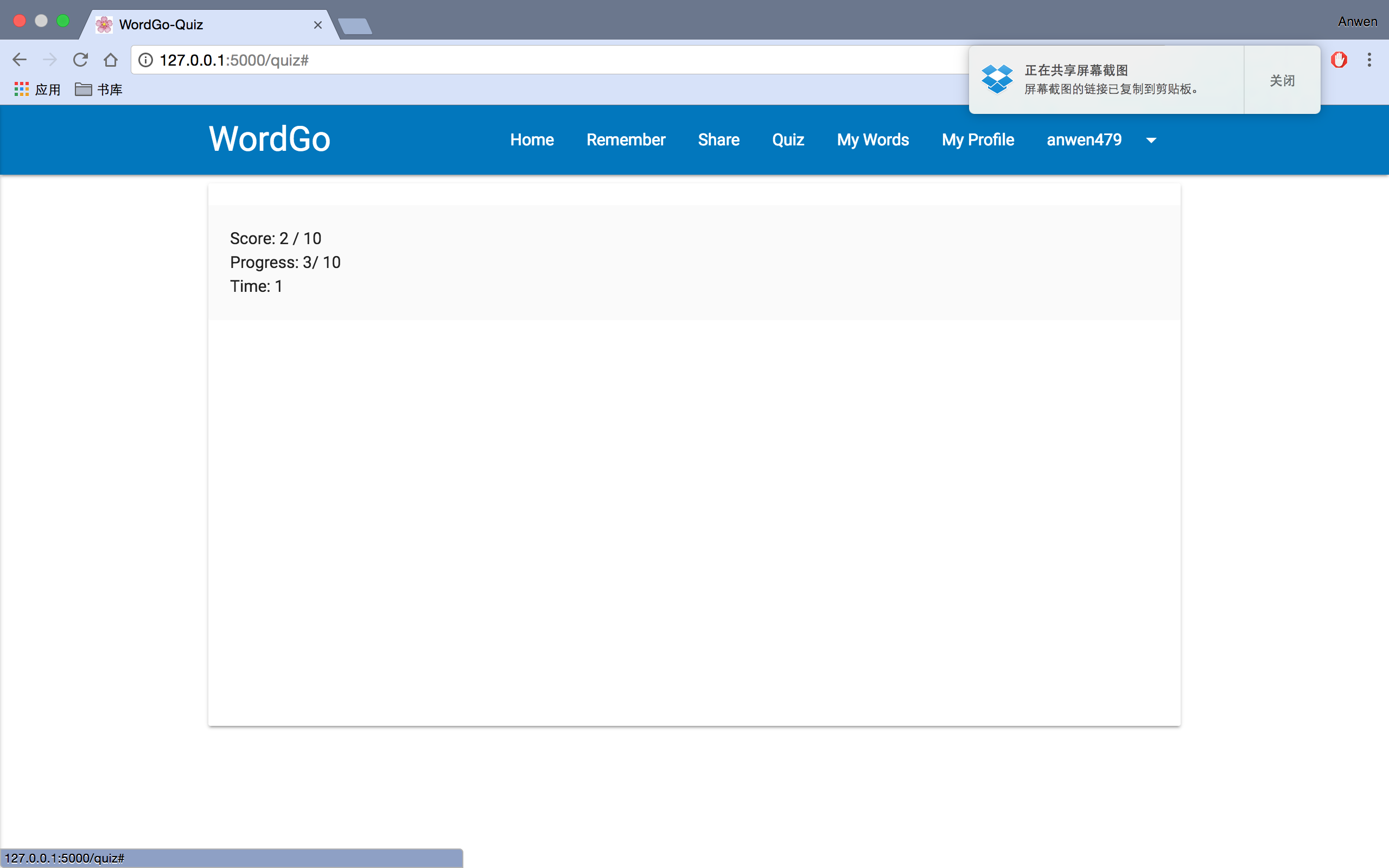Dismiss notification with 关闭 button
The width and height of the screenshot is (1389, 868).
click(x=1282, y=80)
